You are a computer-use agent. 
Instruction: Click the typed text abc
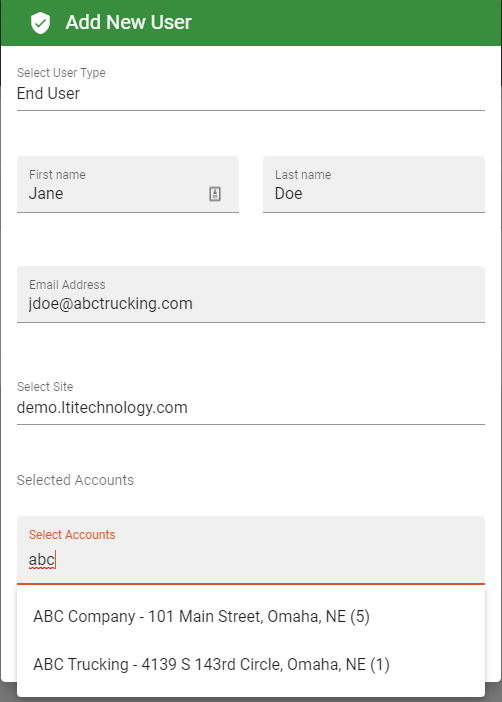42,560
